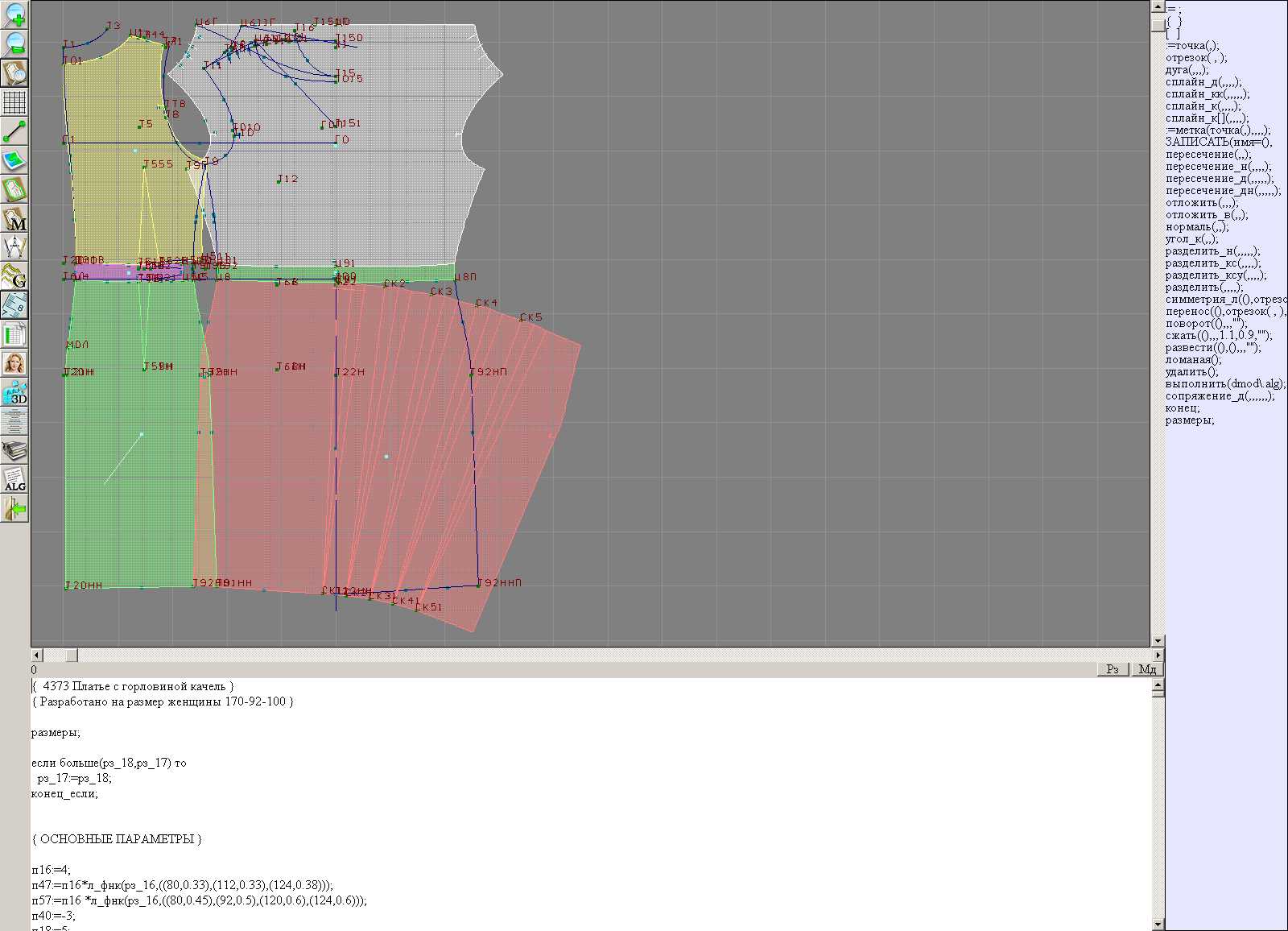The width and height of the screenshot is (1288, 931).
Task: Toggle the pattern preview magnifier icon
Action: pyautogui.click(x=14, y=72)
